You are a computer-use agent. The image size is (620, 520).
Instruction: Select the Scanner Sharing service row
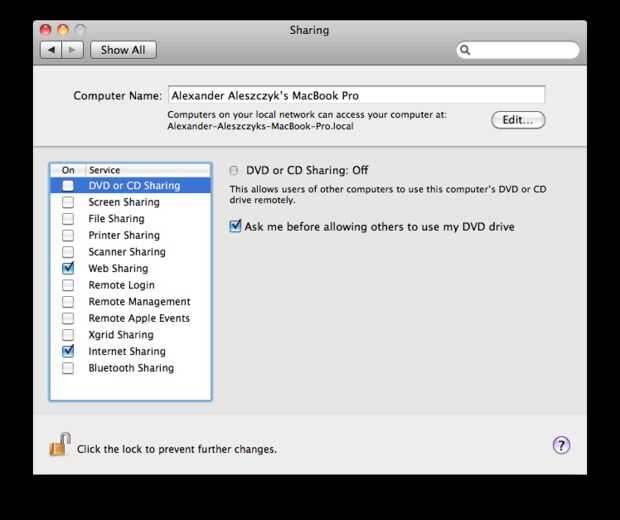pyautogui.click(x=130, y=252)
